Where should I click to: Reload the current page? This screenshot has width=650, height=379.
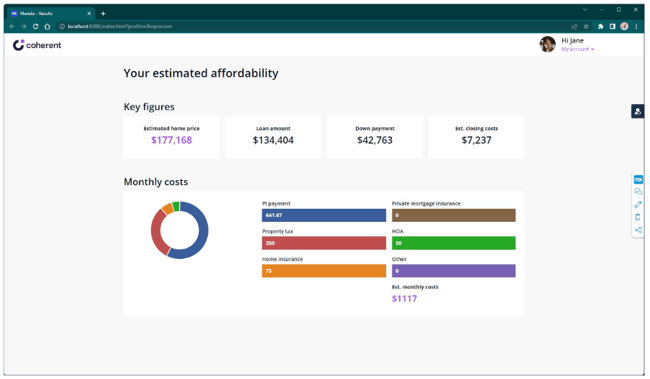coord(36,26)
